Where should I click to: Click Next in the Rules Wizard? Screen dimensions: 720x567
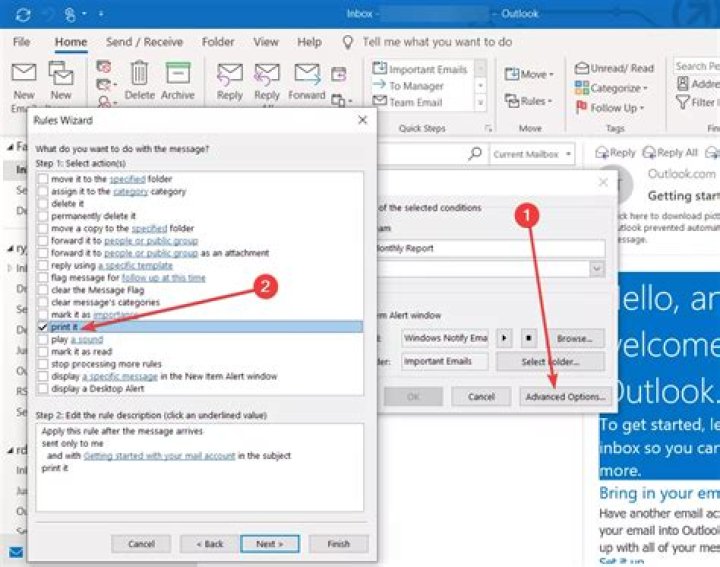click(269, 543)
